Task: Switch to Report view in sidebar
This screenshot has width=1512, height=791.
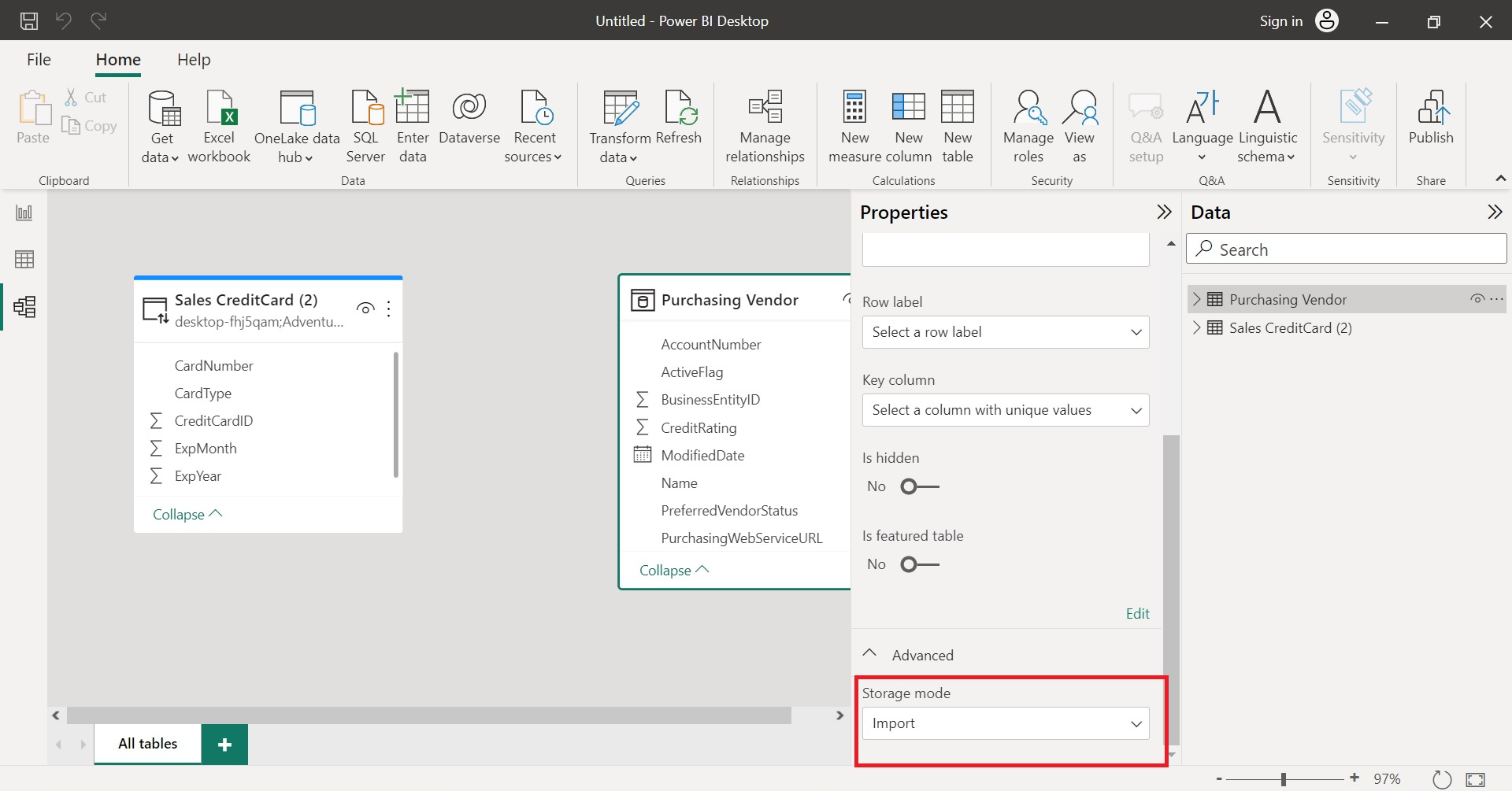Action: click(24, 213)
